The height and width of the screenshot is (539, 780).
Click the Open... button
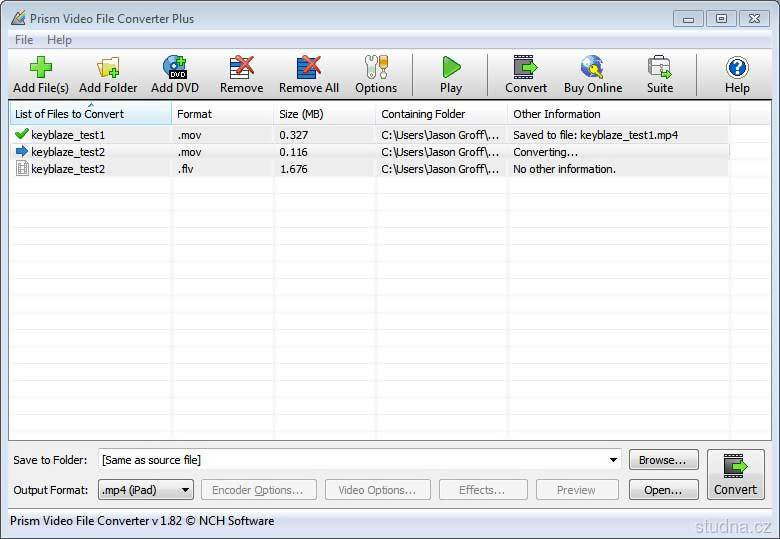coord(663,490)
